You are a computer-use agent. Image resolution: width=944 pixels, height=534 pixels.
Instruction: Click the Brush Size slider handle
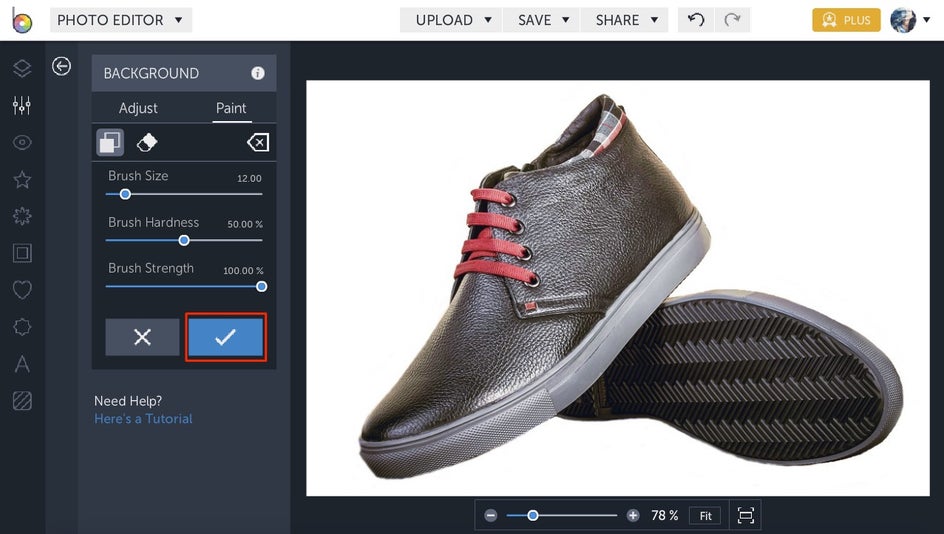(x=125, y=194)
